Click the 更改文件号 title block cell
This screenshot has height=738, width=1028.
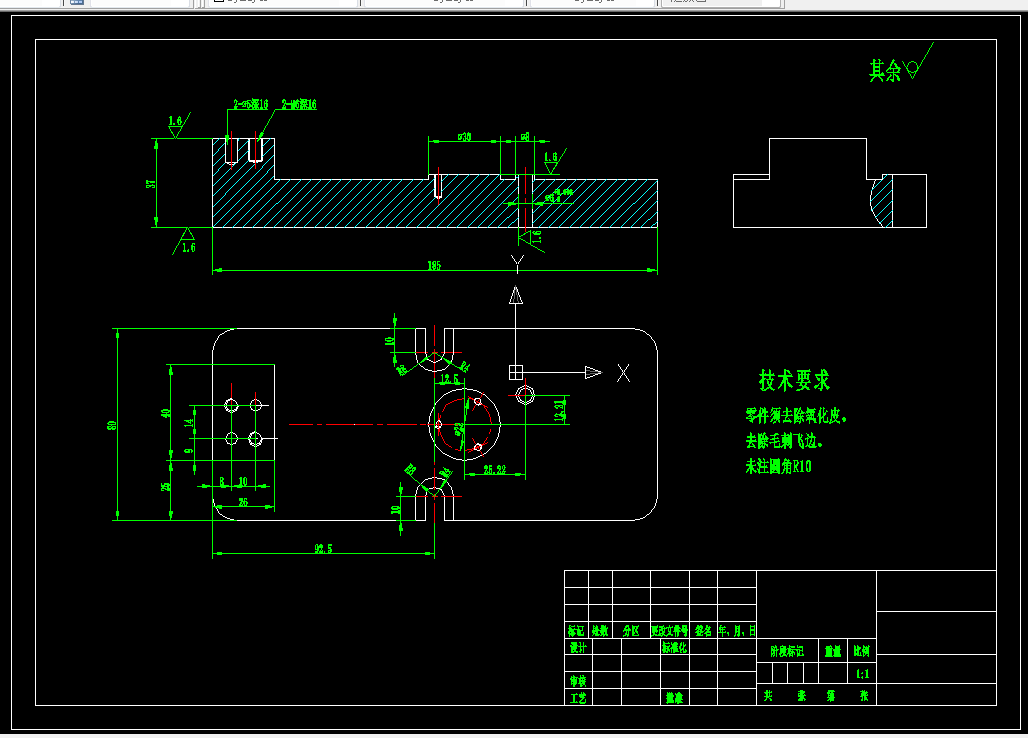coord(669,631)
